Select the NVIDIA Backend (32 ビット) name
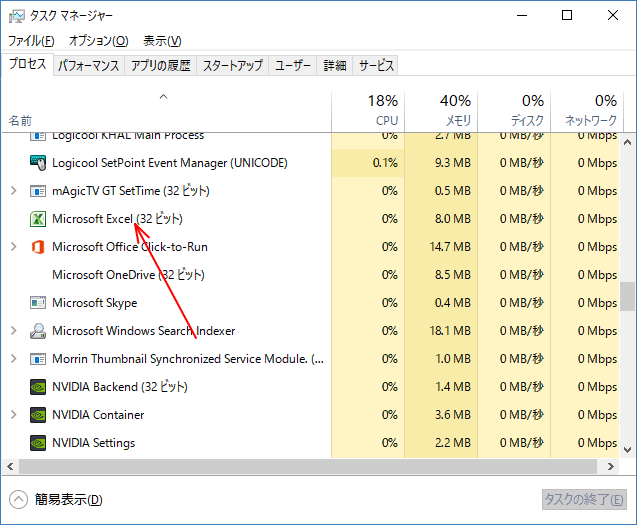The image size is (637, 525). 120,387
